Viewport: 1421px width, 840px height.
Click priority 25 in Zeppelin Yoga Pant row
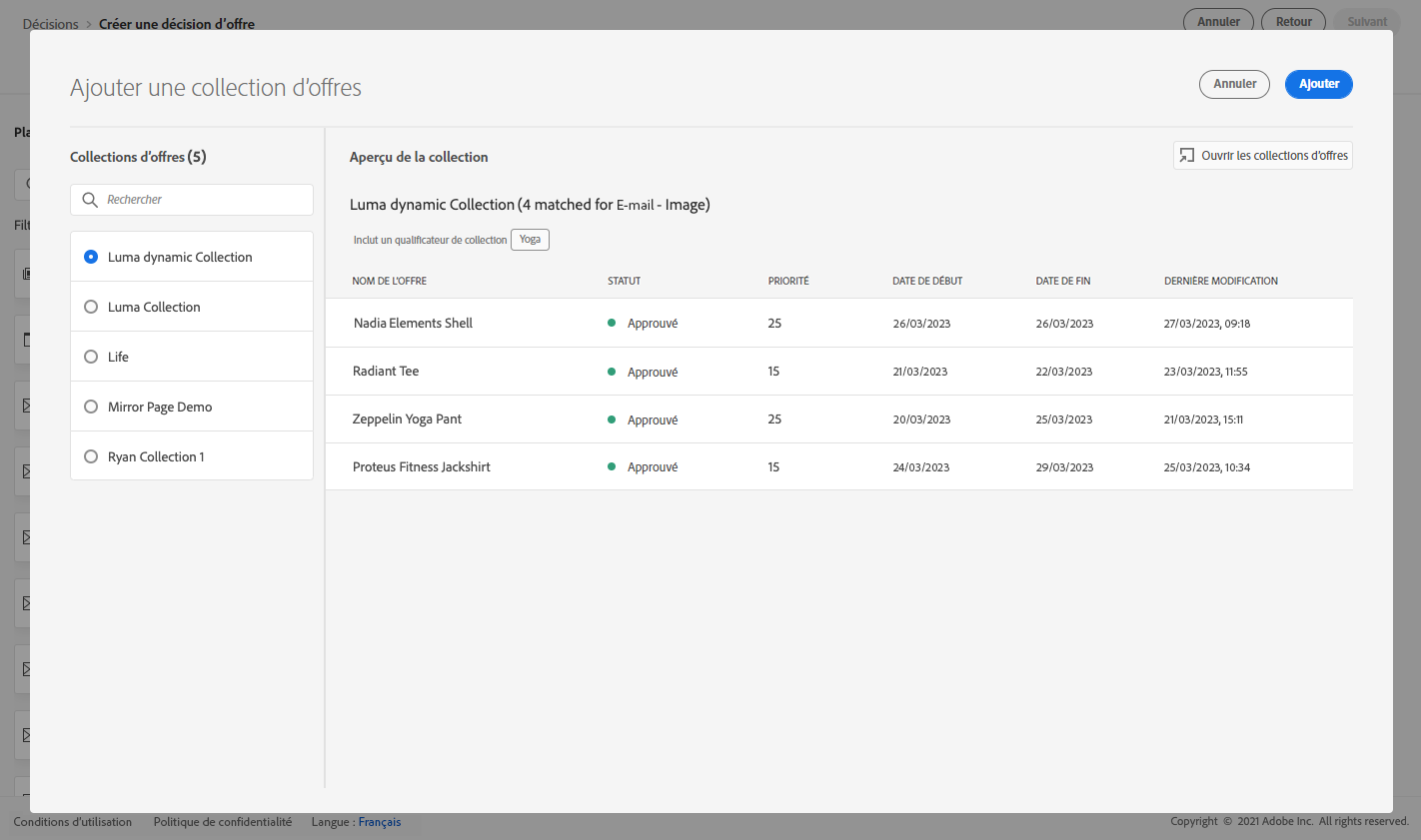[x=774, y=419]
